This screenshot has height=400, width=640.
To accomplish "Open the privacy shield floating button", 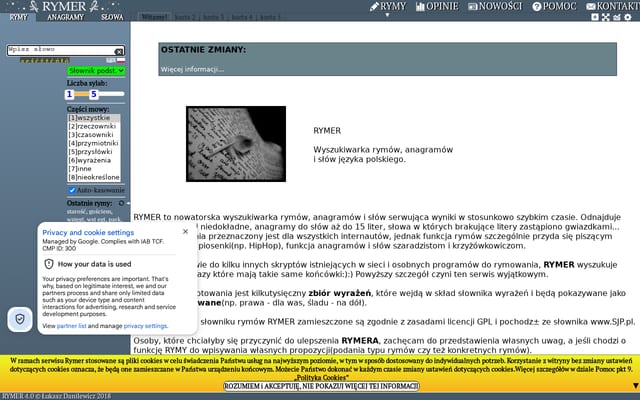I will [x=20, y=319].
